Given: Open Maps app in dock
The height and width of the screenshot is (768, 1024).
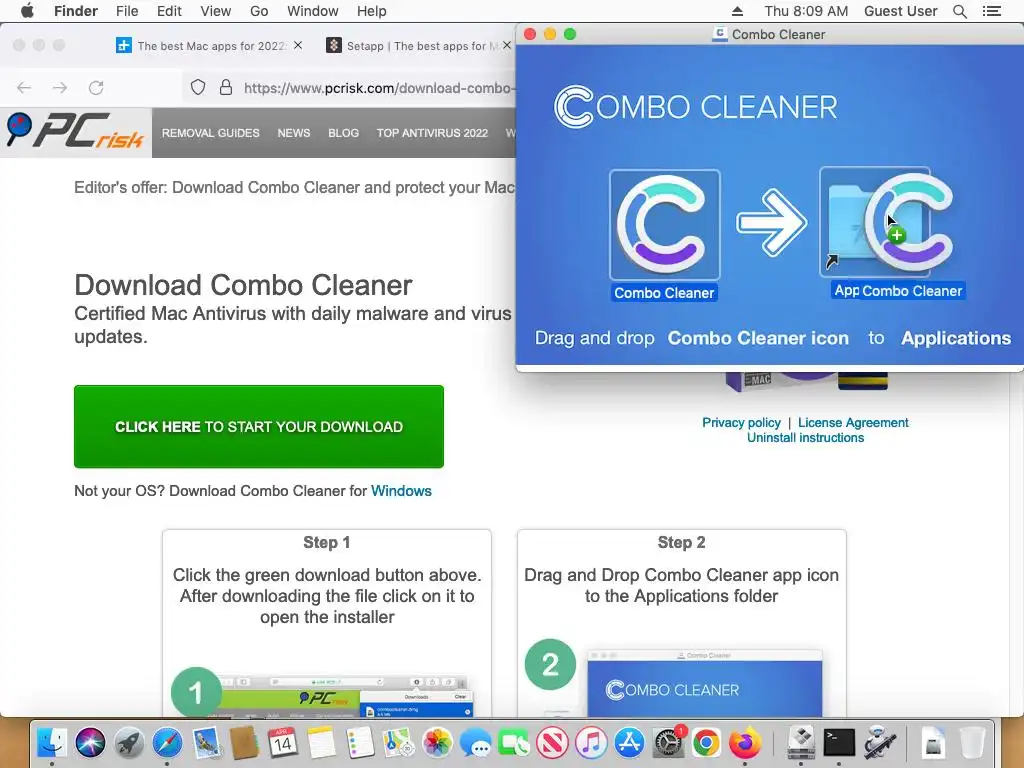Looking at the screenshot, I should [398, 743].
